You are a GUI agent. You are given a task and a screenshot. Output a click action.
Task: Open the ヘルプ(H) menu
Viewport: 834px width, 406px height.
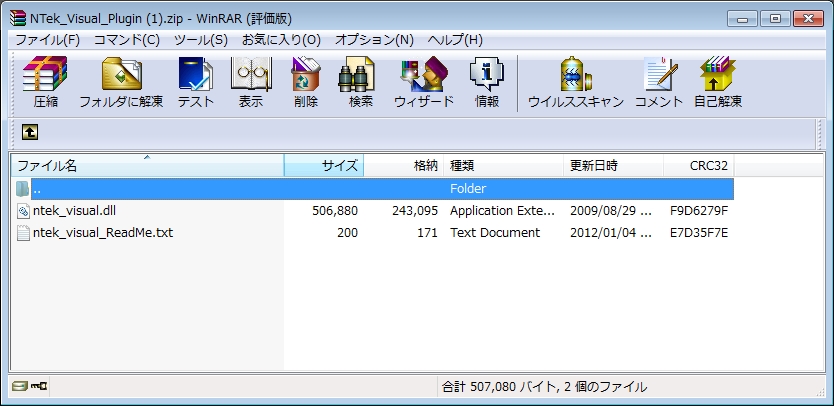(455, 40)
